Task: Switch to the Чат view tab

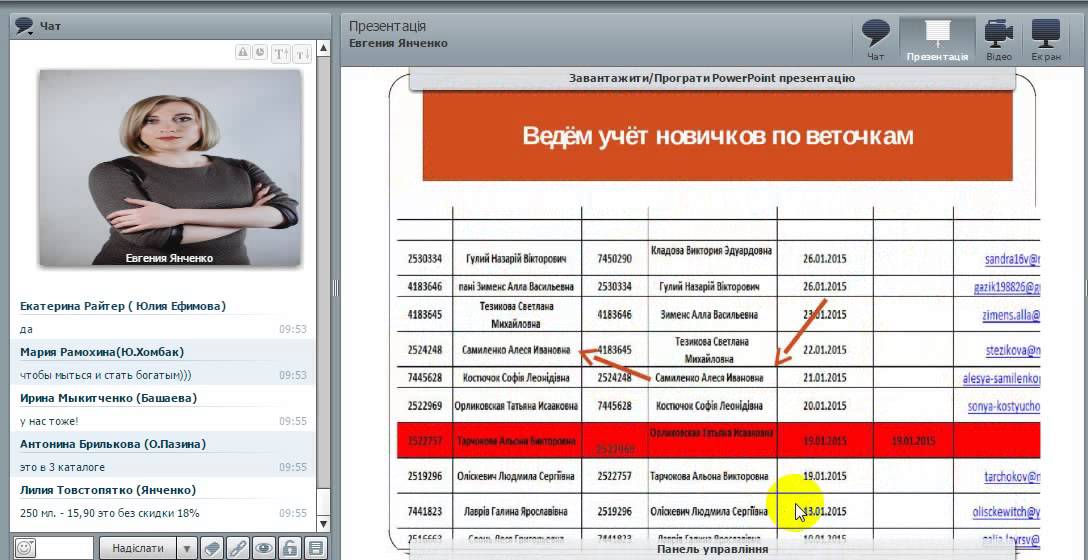Action: coord(876,40)
